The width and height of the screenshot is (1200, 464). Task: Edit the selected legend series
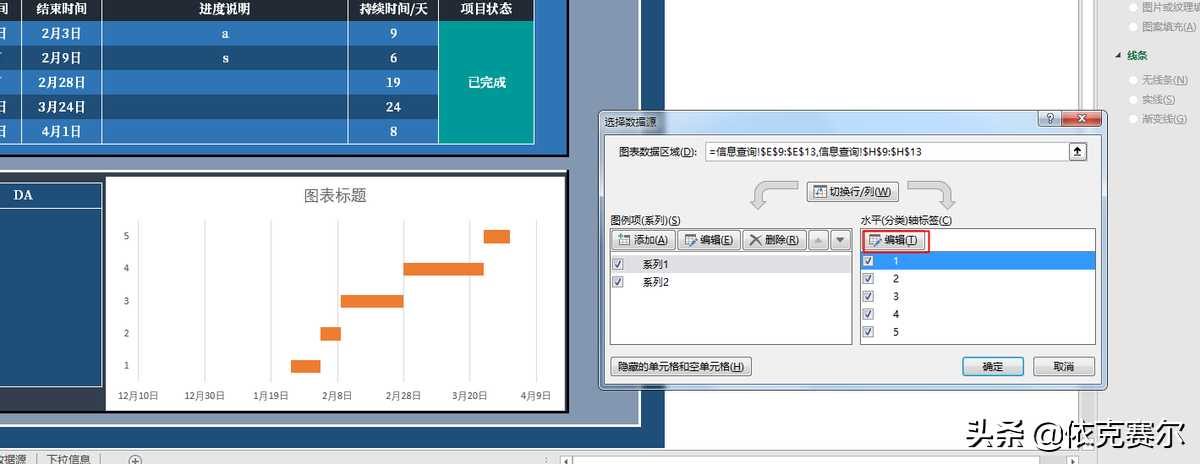(x=708, y=240)
